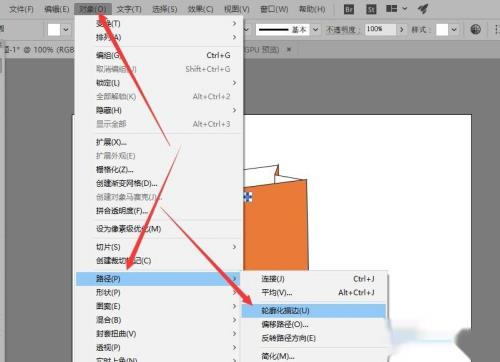Click the 不透明度 opacity label
The image size is (500, 362).
click(343, 30)
